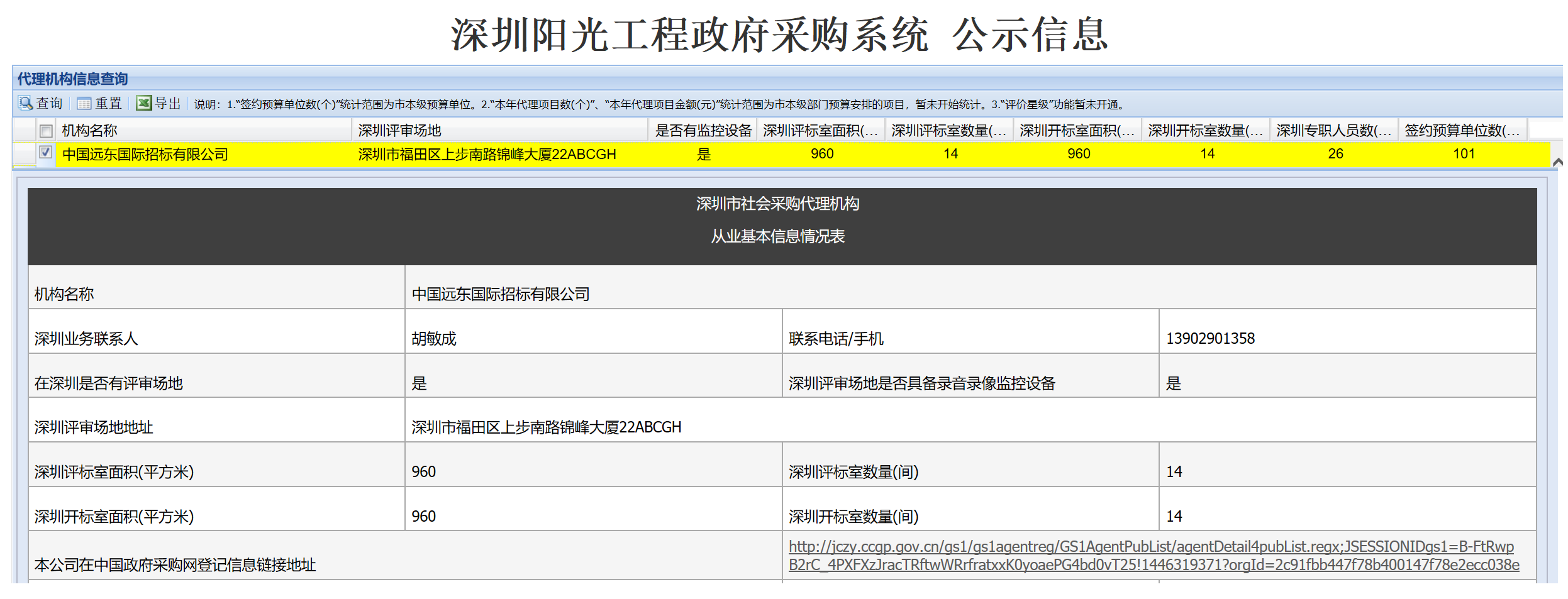
Task: Sort by 深圳评标室面积 column header
Action: tap(821, 130)
